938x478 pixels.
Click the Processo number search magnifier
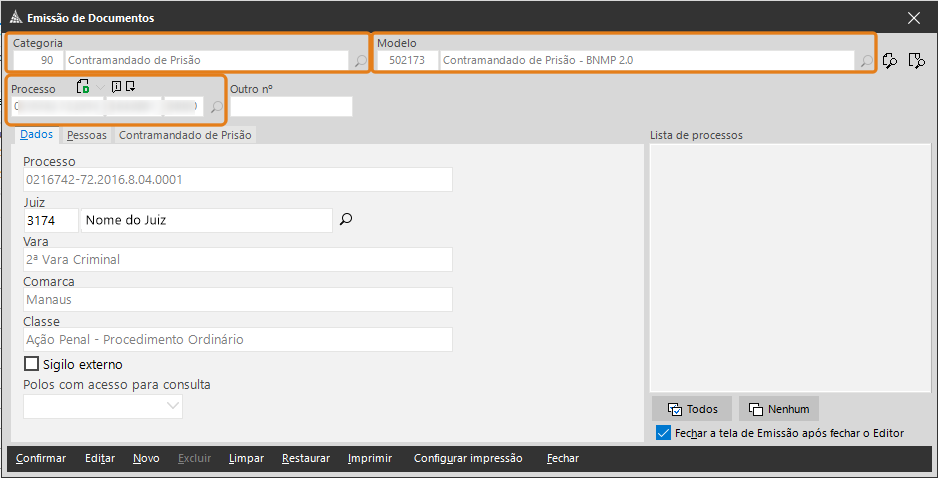pyautogui.click(x=217, y=107)
